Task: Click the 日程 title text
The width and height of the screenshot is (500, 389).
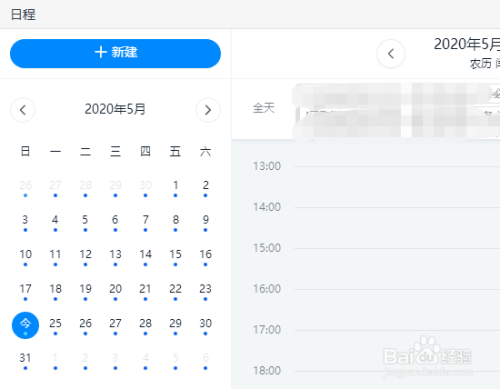Action: (x=23, y=14)
